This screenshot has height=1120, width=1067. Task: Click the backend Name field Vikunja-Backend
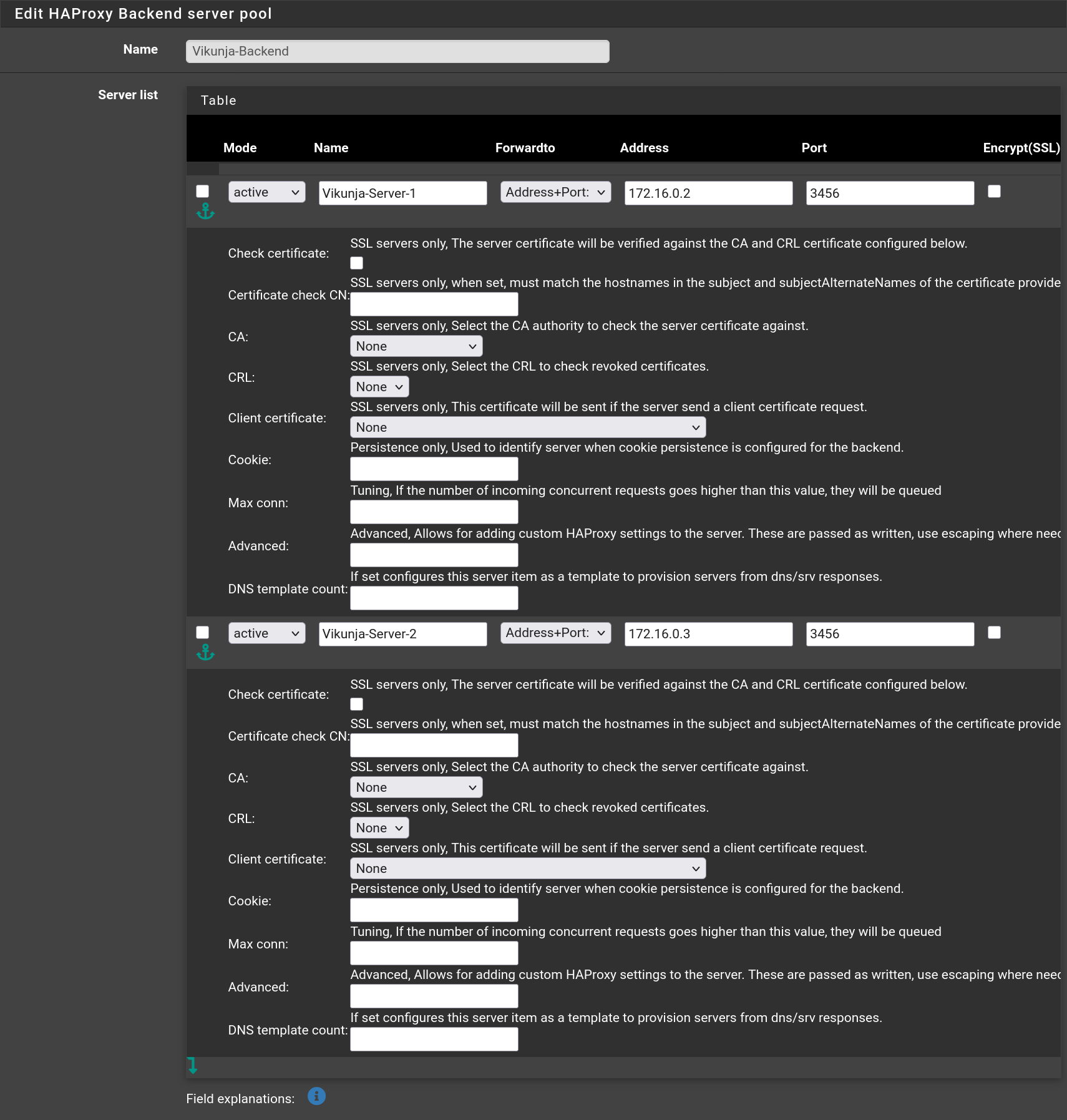click(397, 51)
